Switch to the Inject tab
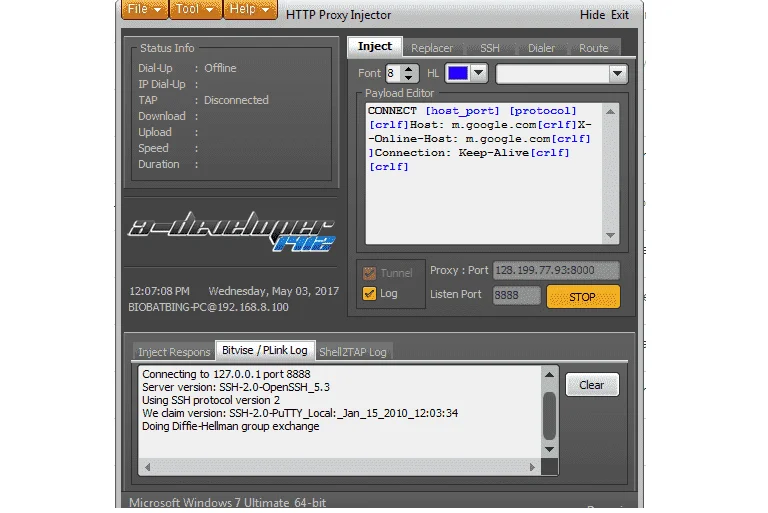The width and height of the screenshot is (768, 513). tap(375, 47)
